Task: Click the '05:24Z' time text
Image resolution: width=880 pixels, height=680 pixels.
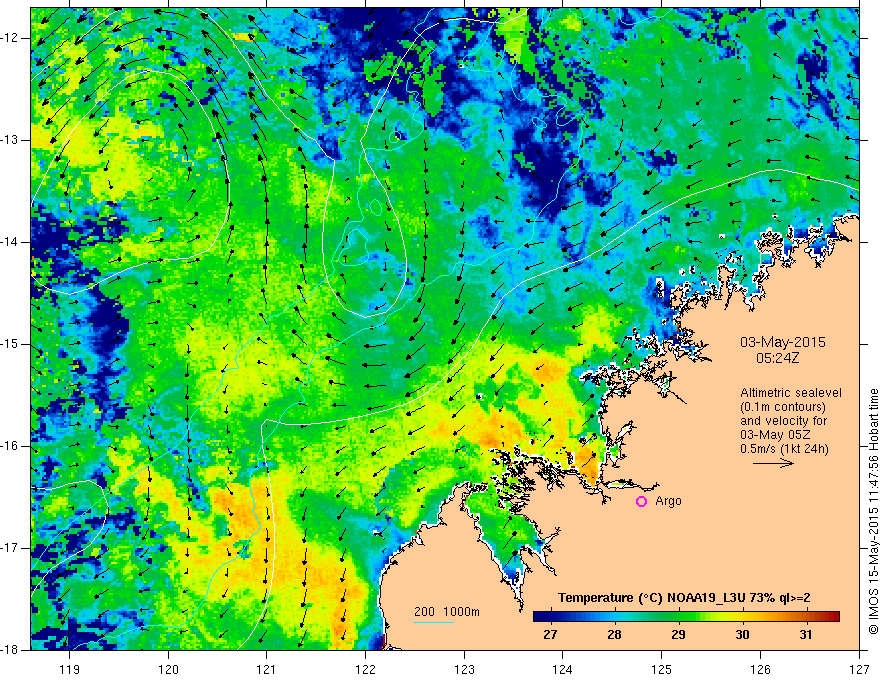Action: (x=777, y=358)
